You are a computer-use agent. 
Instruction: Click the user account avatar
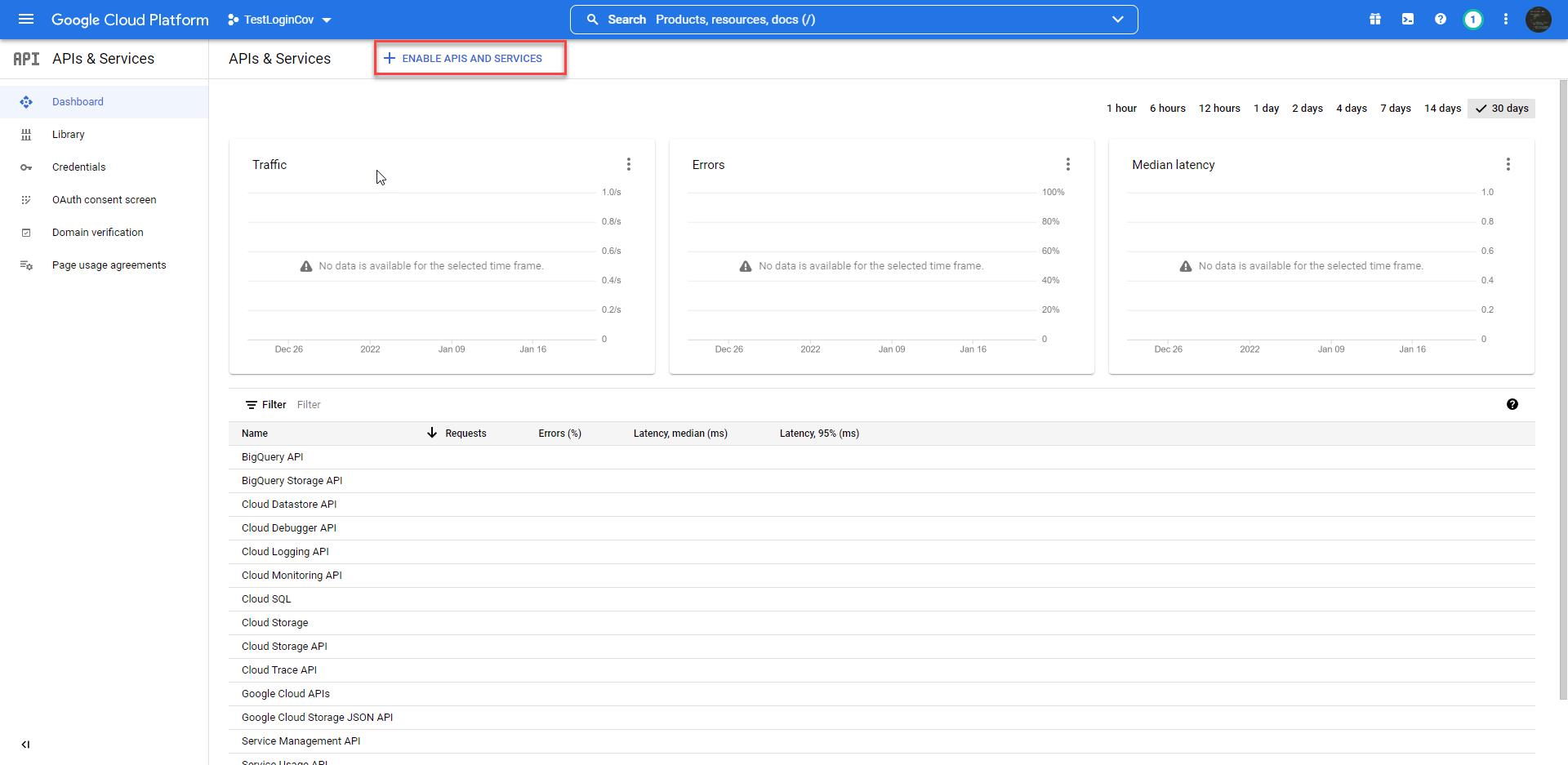(x=1539, y=19)
